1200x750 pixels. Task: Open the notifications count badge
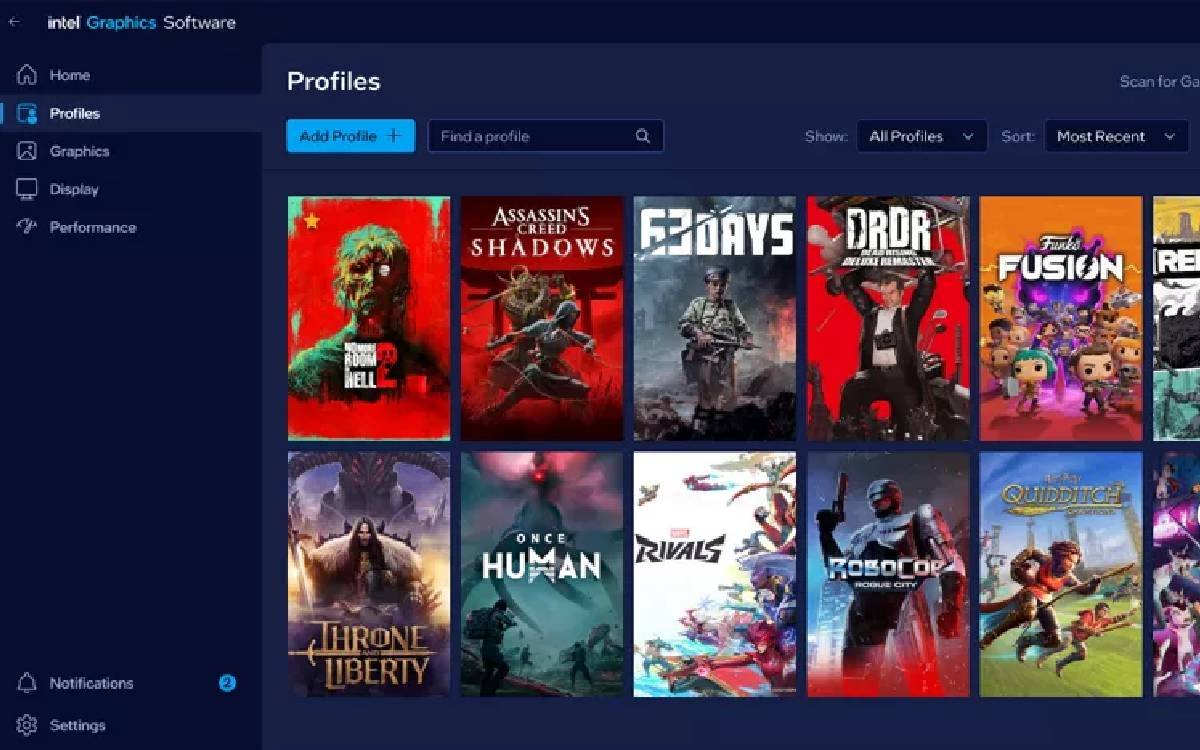(x=227, y=683)
